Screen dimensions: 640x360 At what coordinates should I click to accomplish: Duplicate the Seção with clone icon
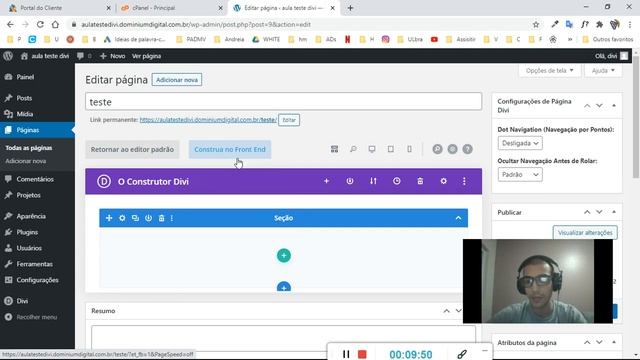(135, 218)
